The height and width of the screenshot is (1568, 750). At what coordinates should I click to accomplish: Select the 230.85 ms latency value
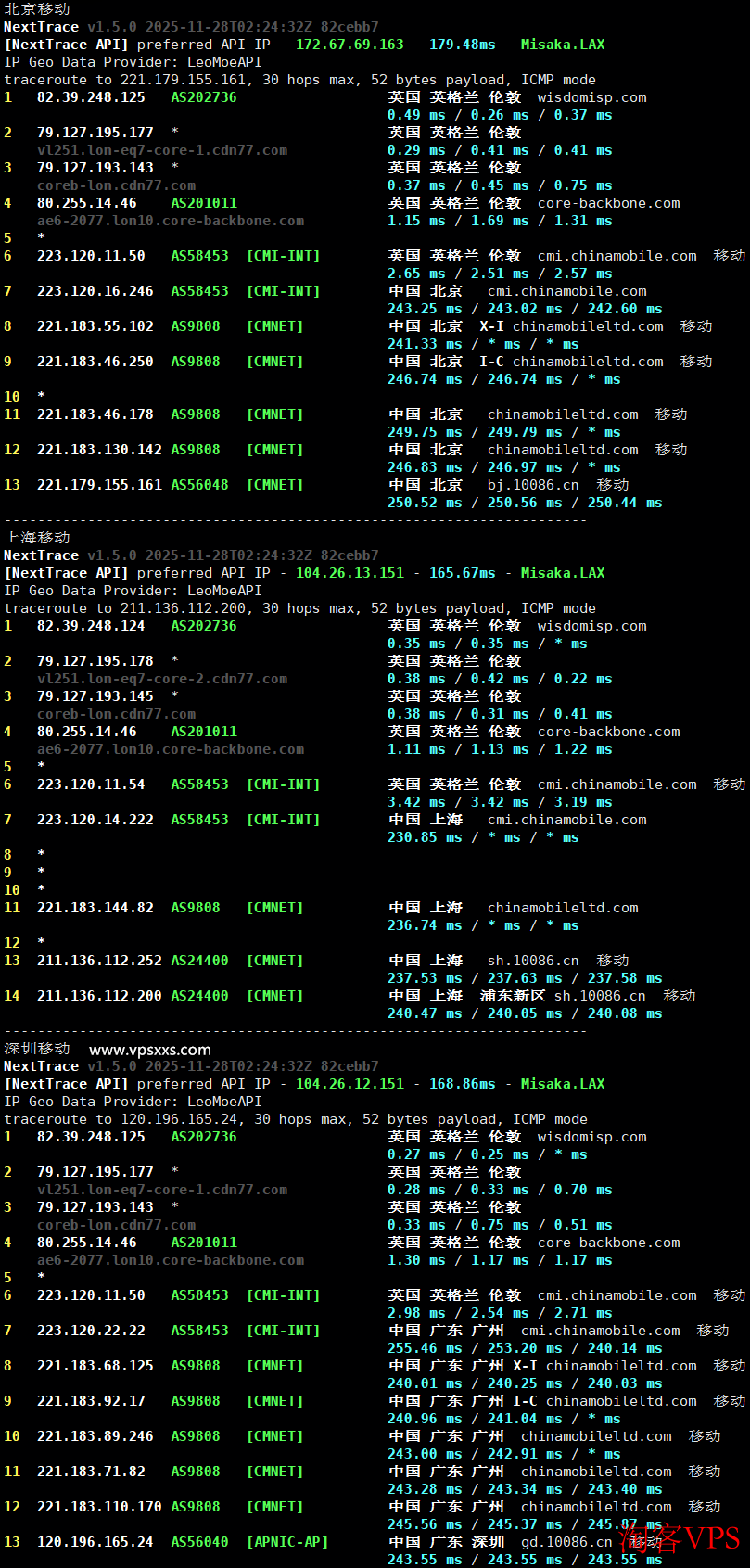[425, 837]
